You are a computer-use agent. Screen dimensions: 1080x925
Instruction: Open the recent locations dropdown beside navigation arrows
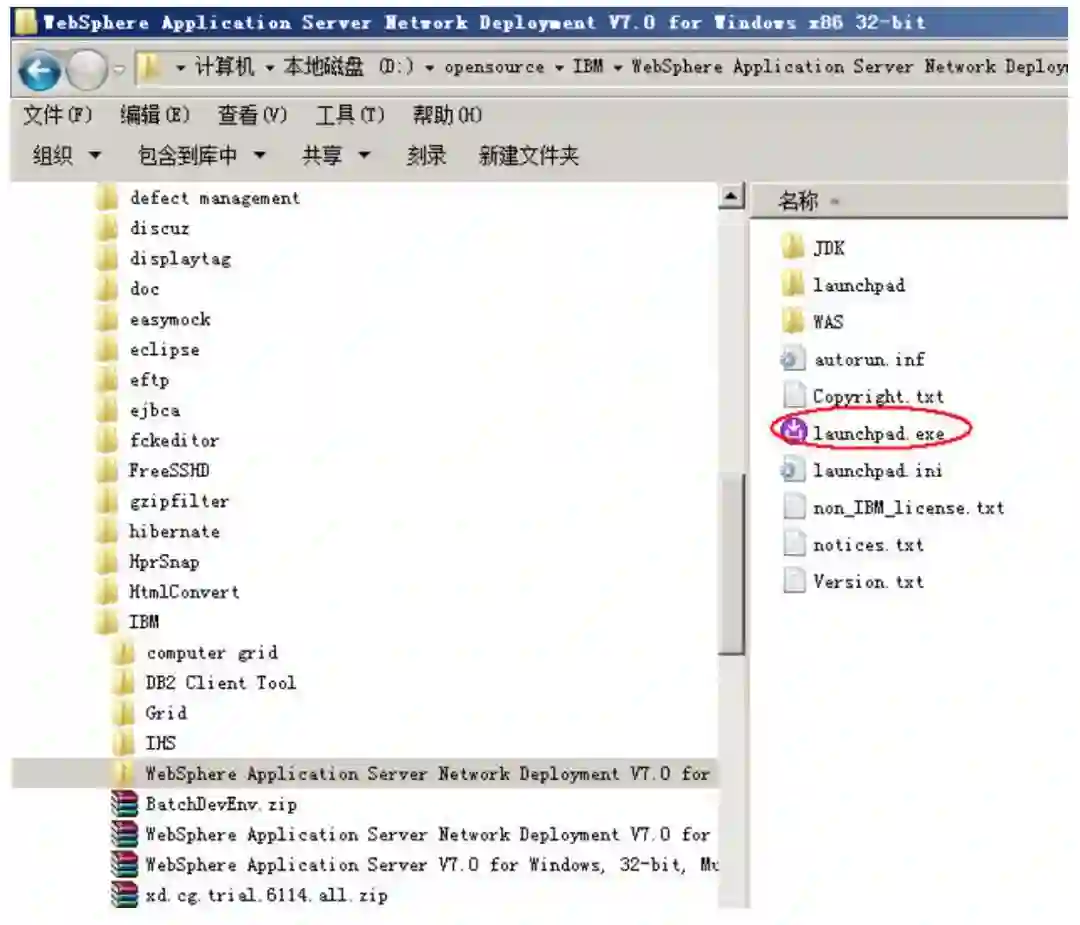click(x=119, y=69)
